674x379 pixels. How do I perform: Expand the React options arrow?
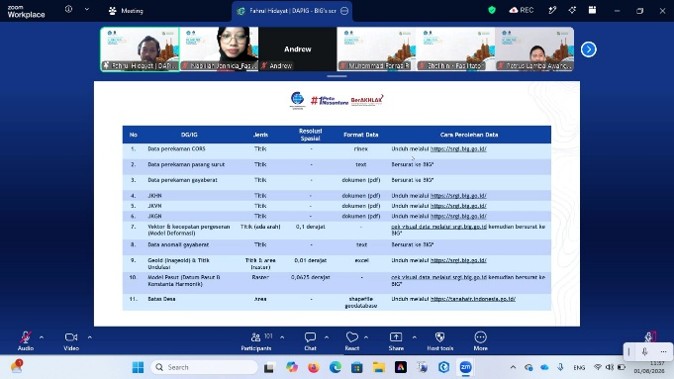pos(366,338)
